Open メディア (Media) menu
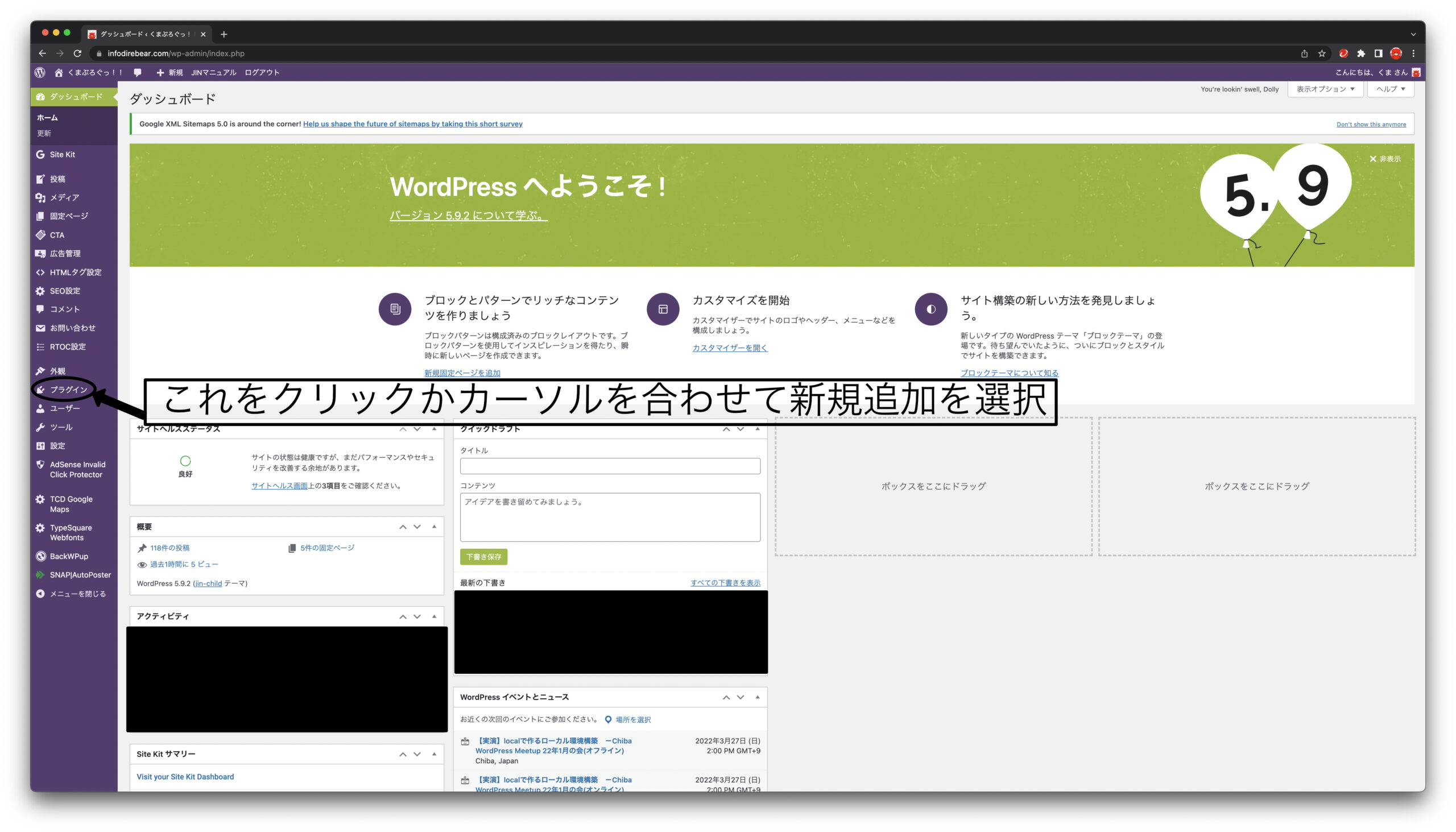Viewport: 1456px width, 832px height. click(x=64, y=198)
